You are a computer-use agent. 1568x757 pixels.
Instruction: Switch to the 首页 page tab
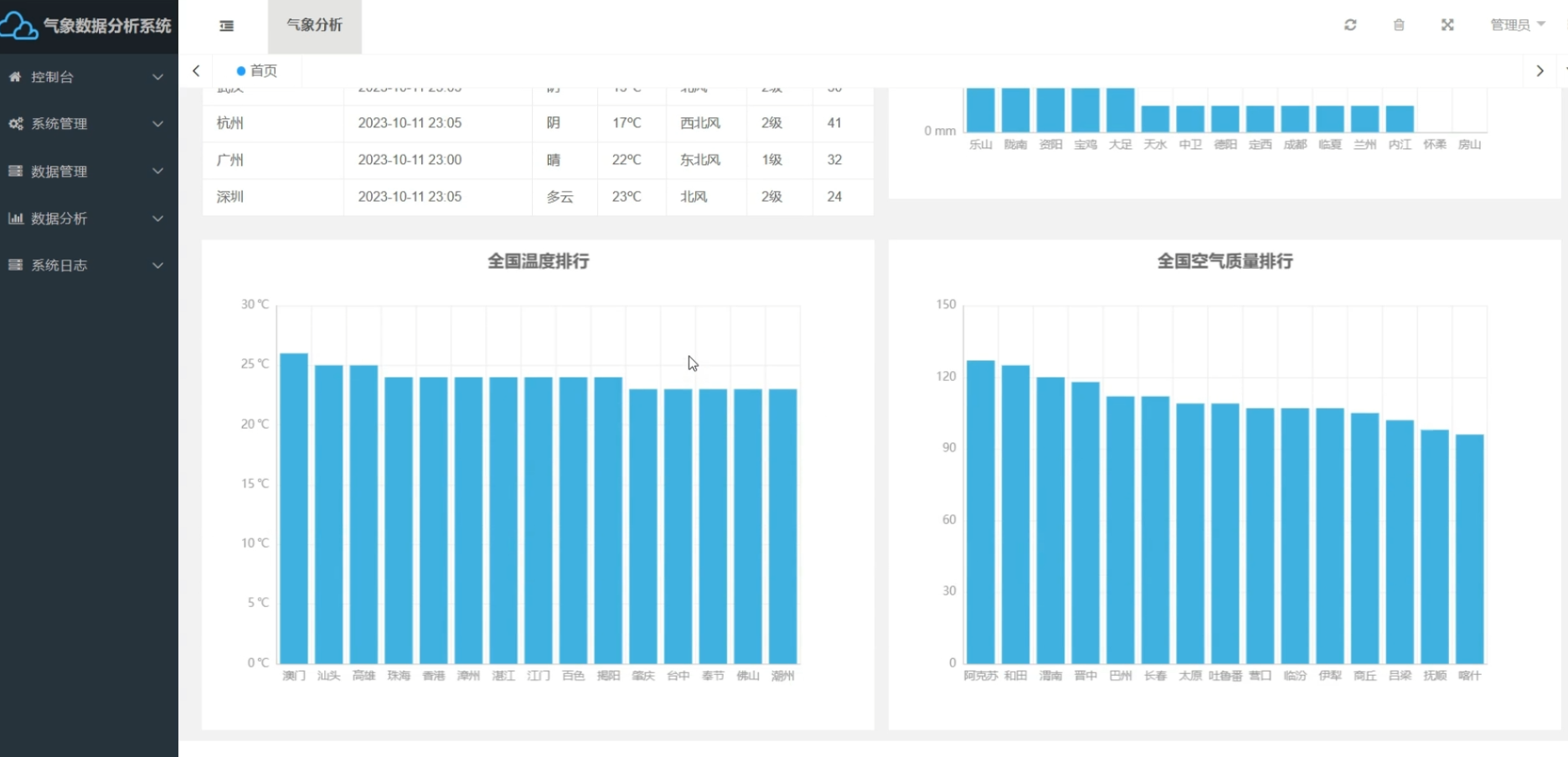pos(257,71)
